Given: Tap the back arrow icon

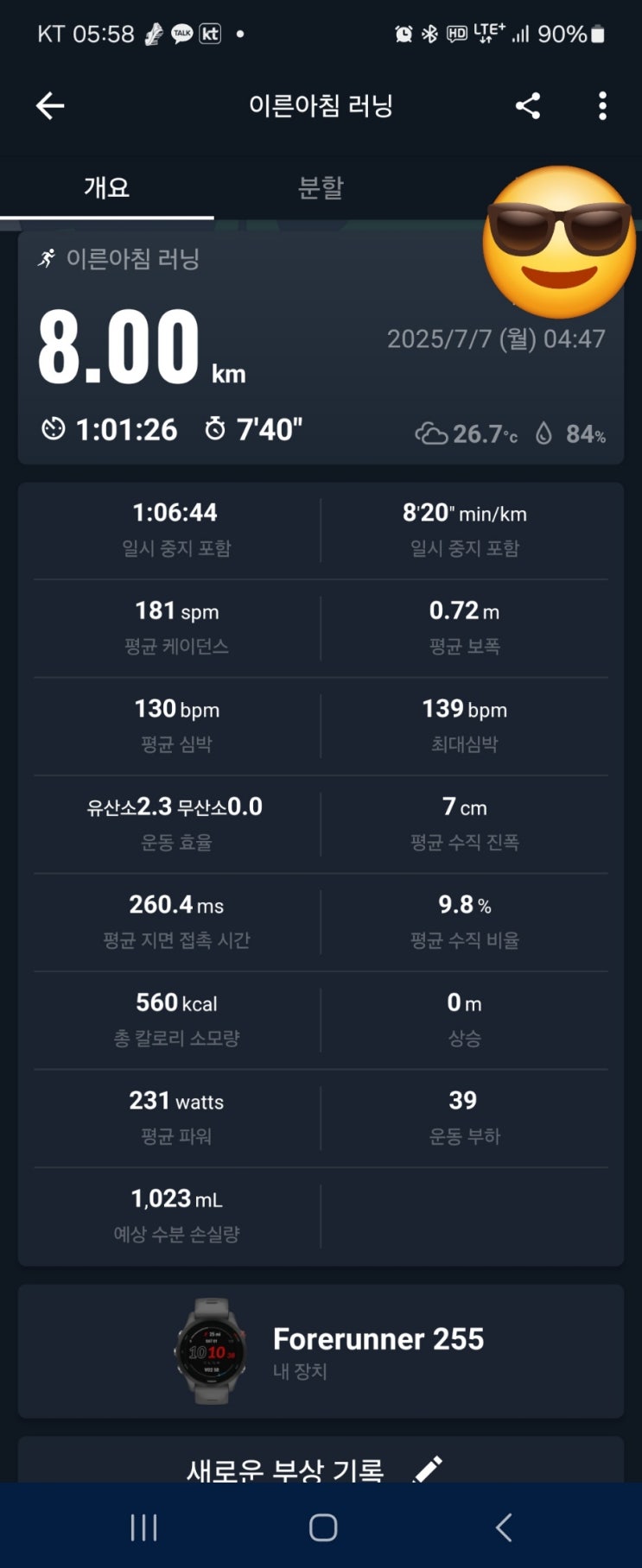Looking at the screenshot, I should (50, 105).
